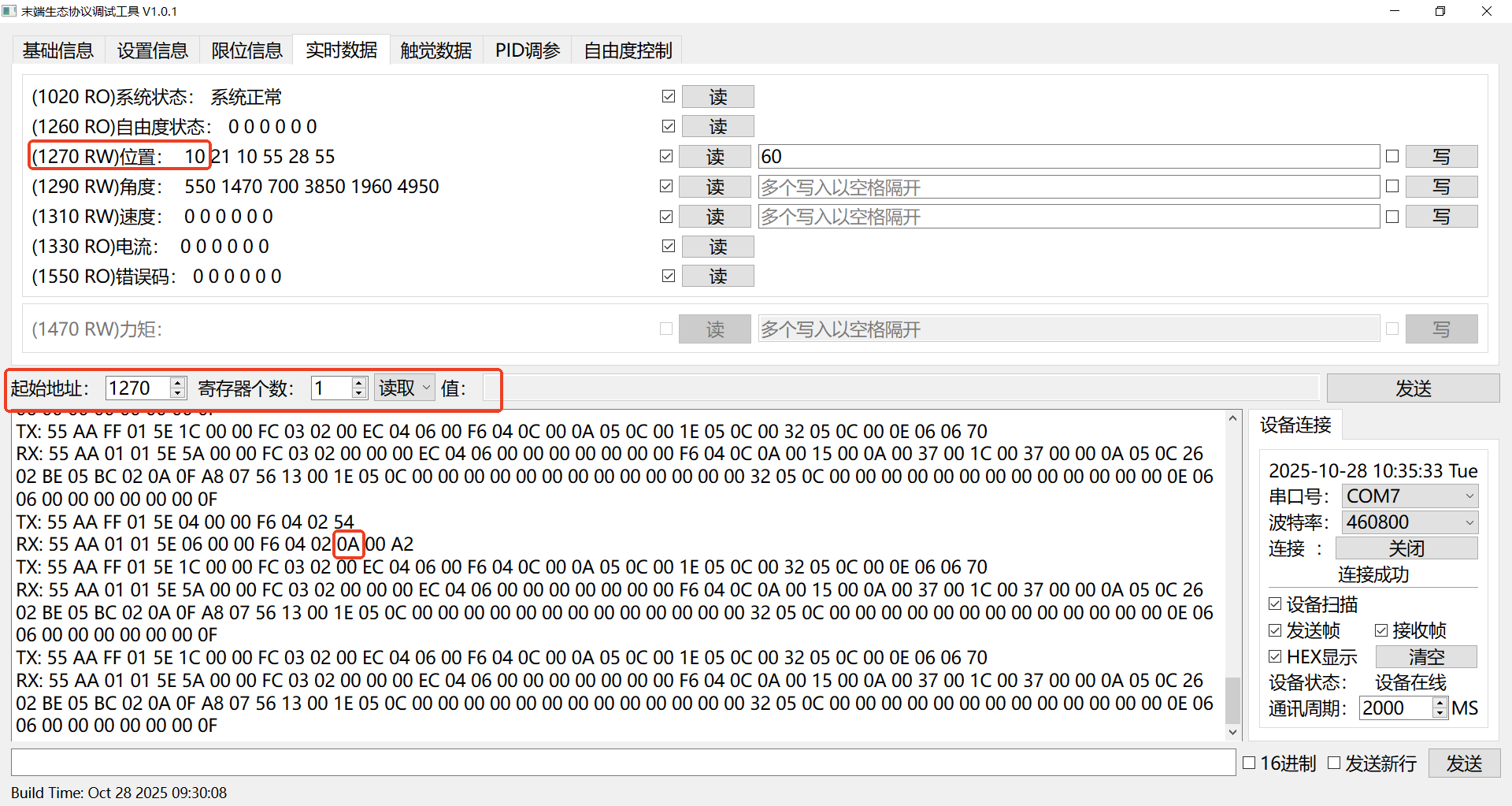
Task: Switch to the 触觉数据 tab
Action: click(x=435, y=50)
